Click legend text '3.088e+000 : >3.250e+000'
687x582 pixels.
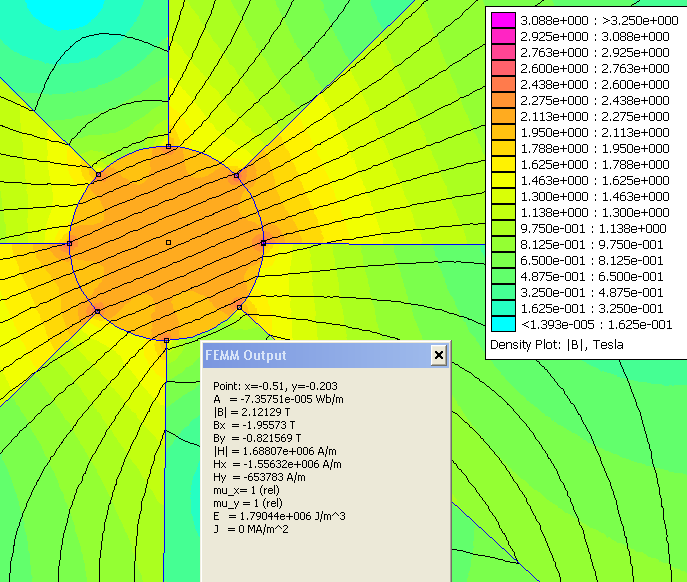(599, 21)
